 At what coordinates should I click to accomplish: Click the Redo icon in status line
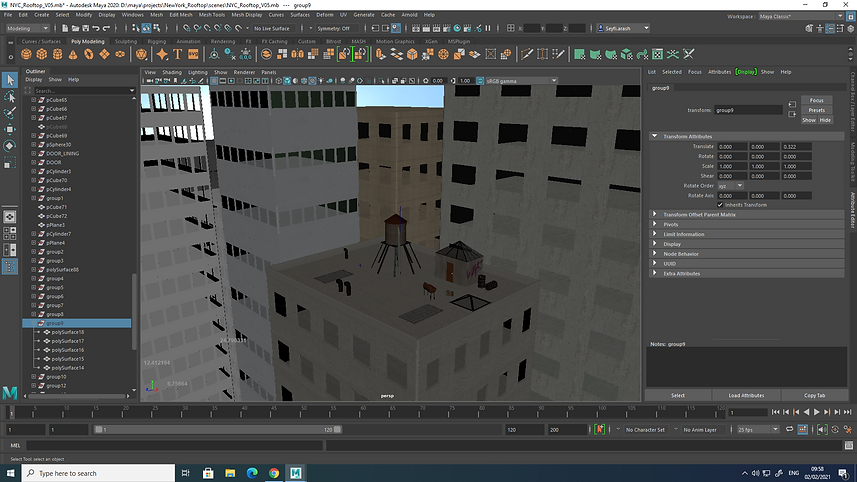coord(107,28)
